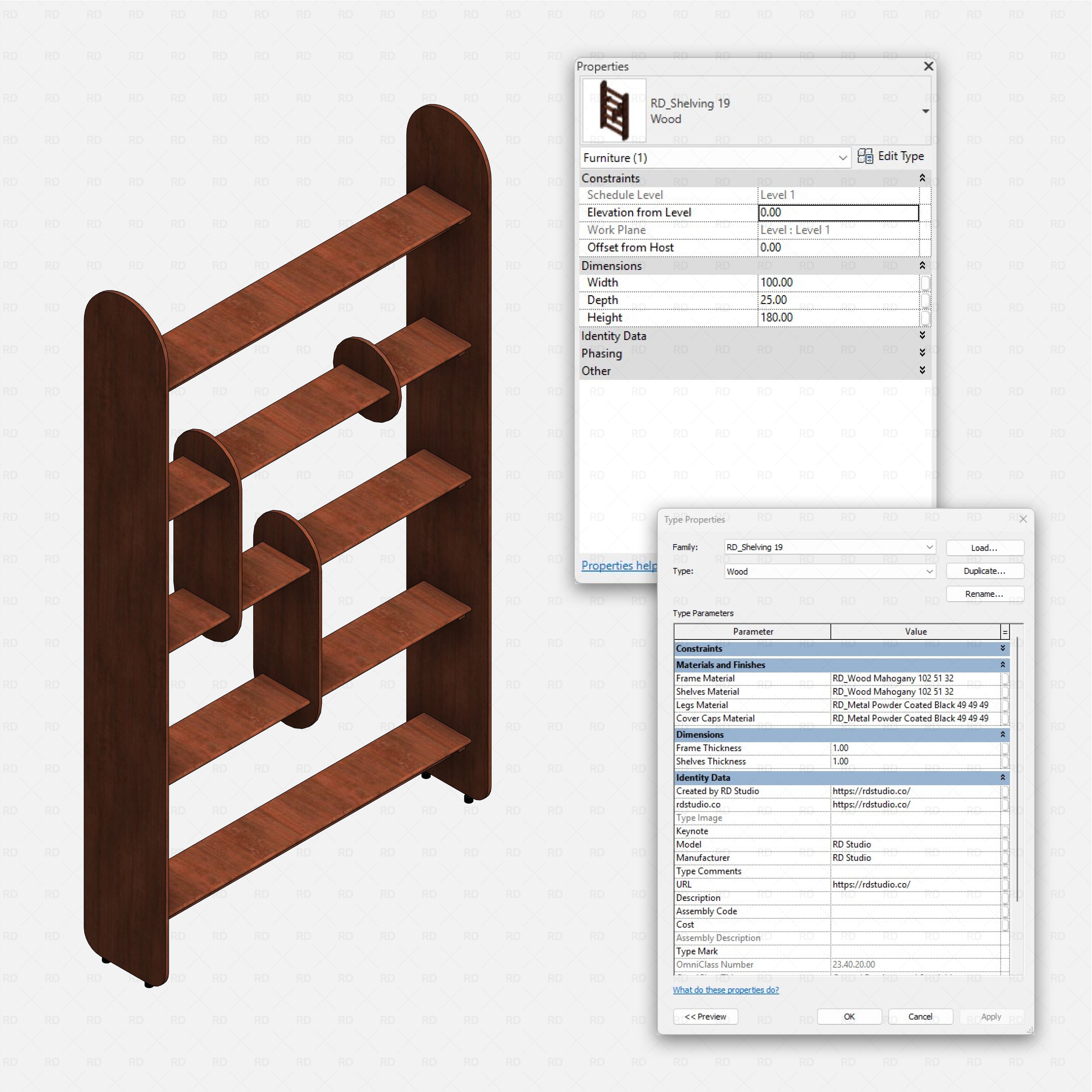Click the equals column header button
This screenshot has height=1092, width=1092.
coord(1005,632)
